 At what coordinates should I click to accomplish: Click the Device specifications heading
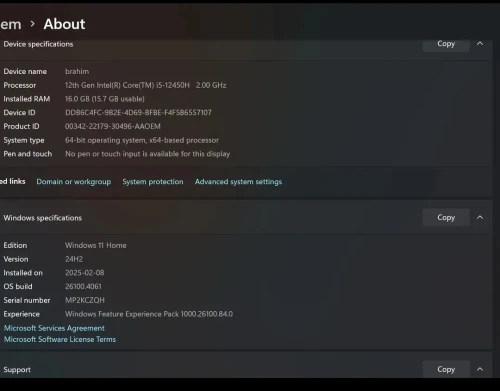(x=38, y=44)
